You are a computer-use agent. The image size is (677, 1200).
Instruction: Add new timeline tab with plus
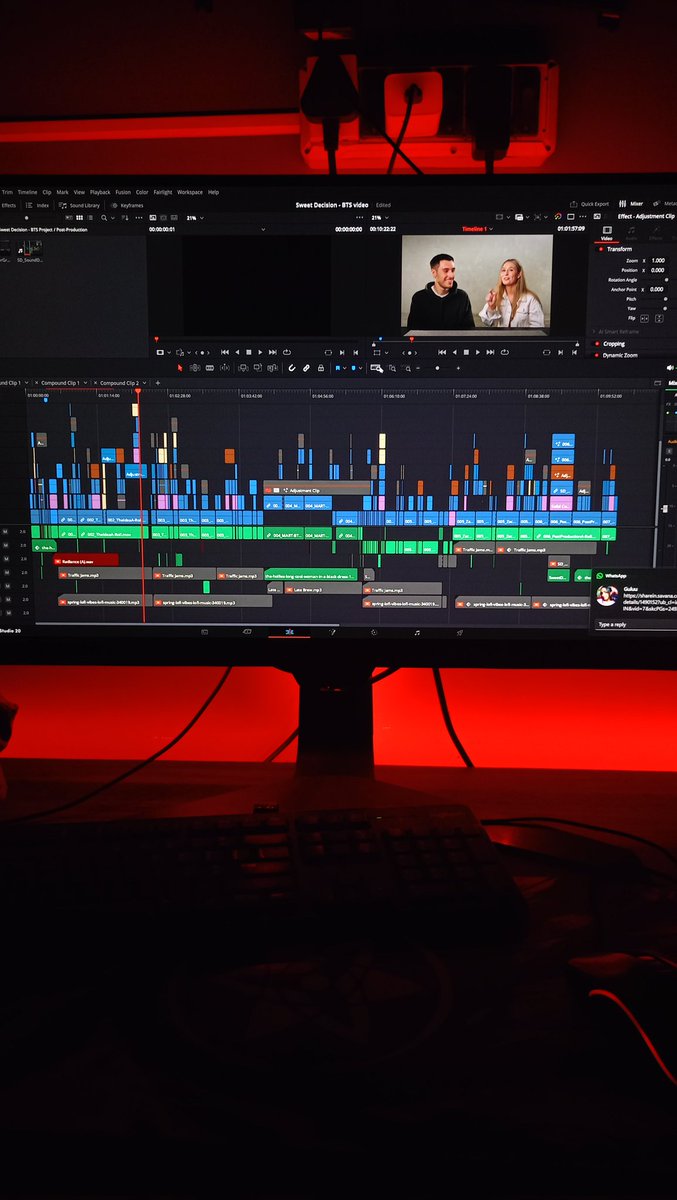(157, 383)
